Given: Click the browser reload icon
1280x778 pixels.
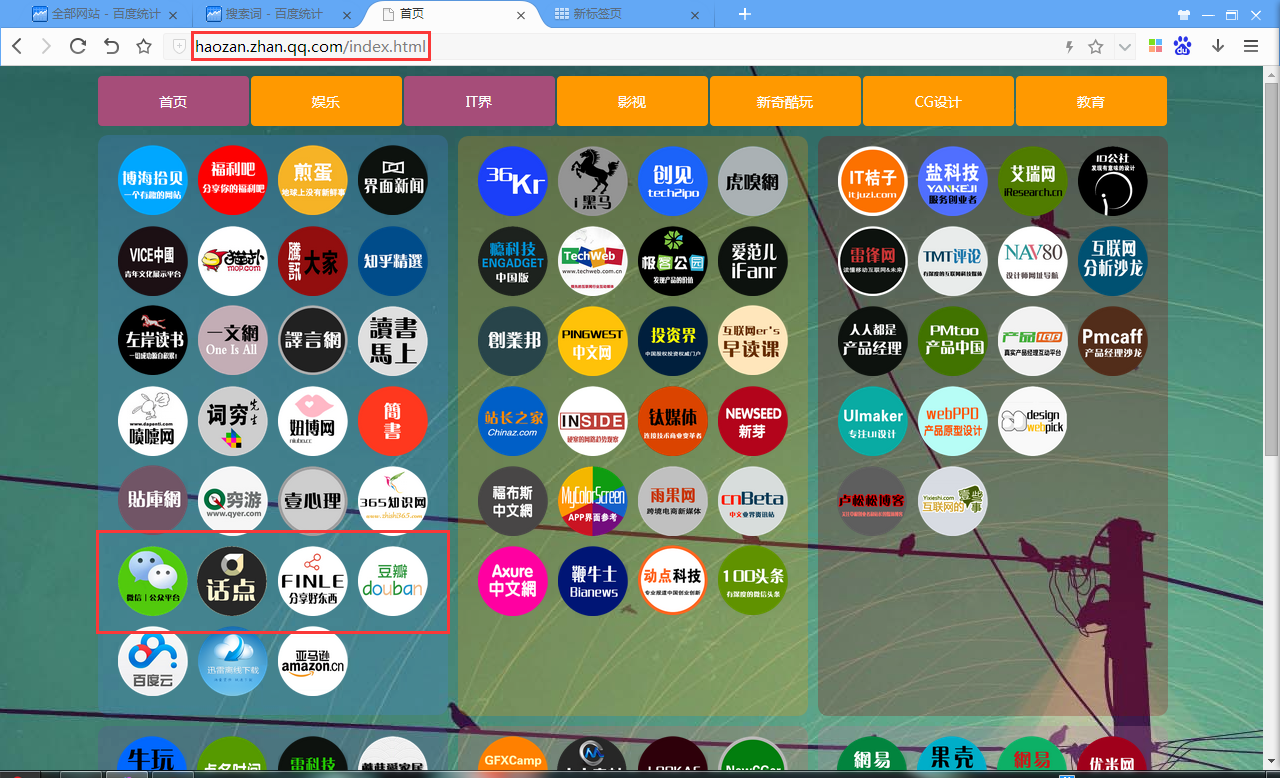Looking at the screenshot, I should [77, 46].
